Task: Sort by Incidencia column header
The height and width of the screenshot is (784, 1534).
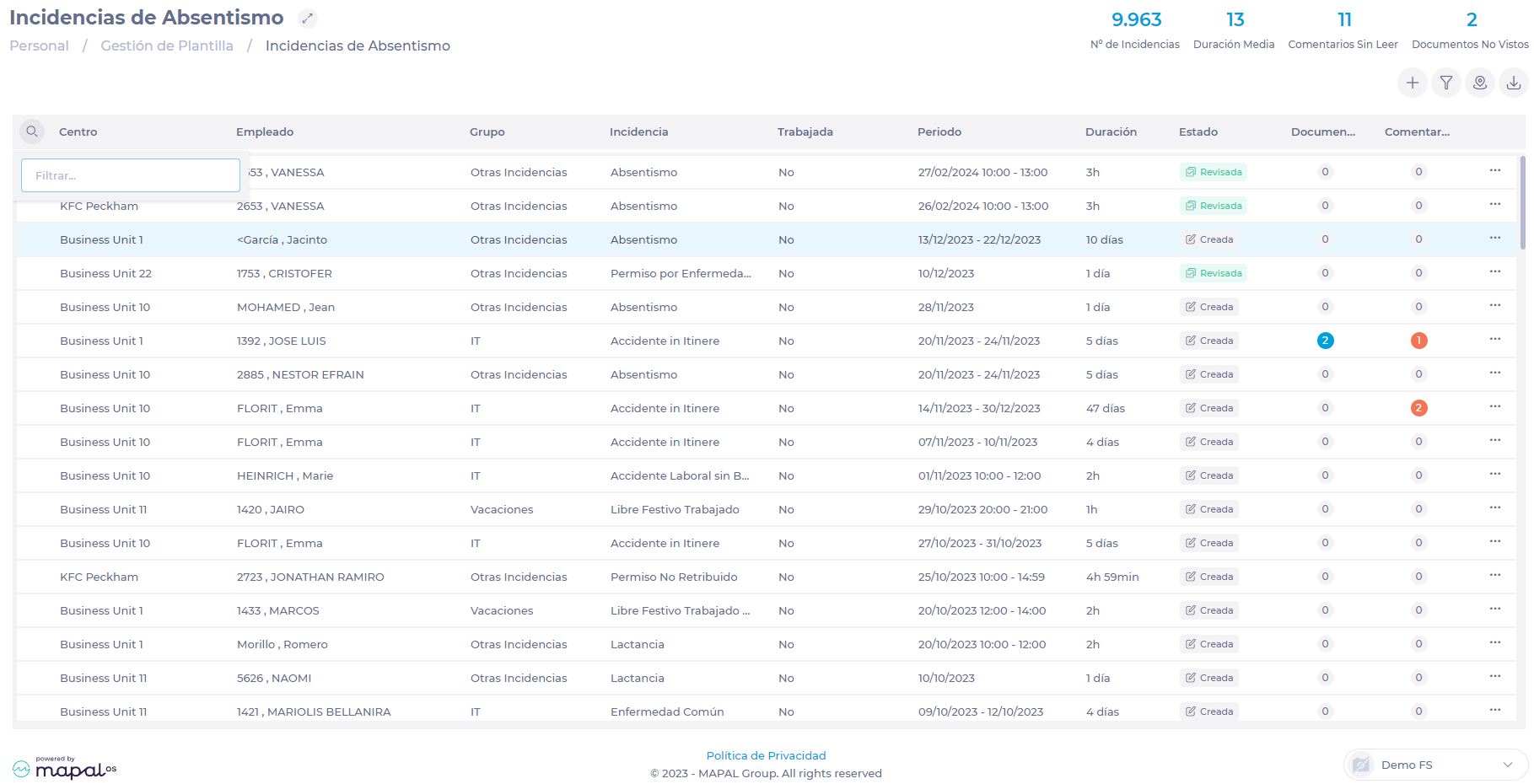Action: coord(638,132)
